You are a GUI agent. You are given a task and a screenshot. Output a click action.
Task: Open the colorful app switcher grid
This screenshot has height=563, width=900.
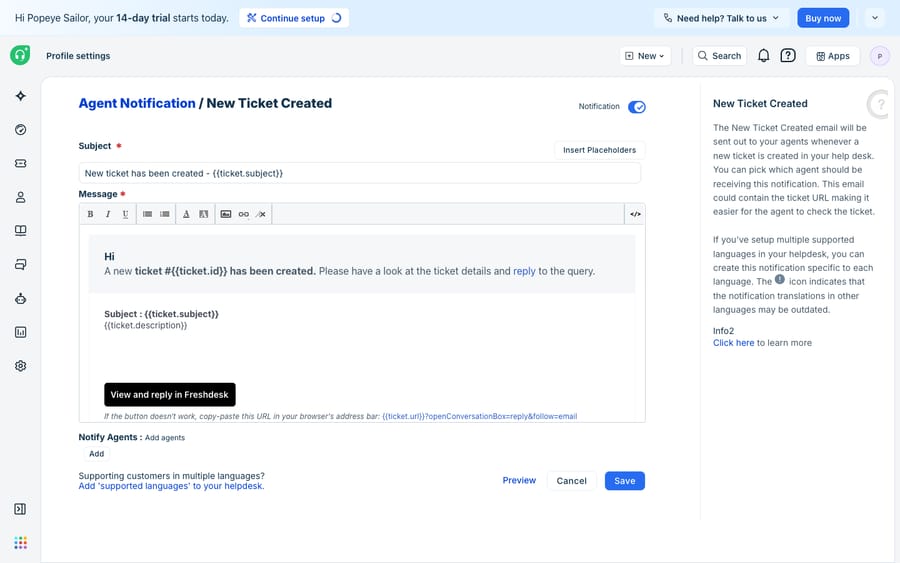(21, 543)
